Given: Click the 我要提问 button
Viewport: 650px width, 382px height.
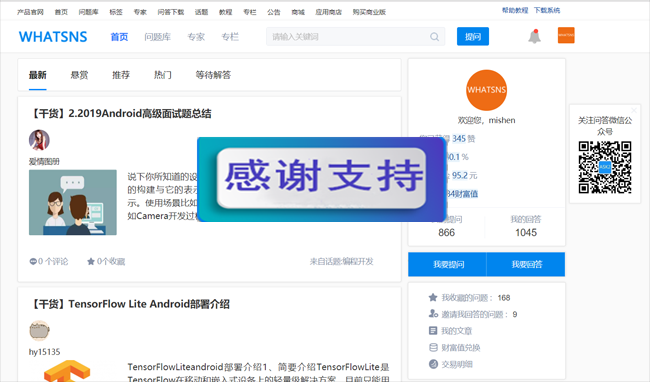Looking at the screenshot, I should 447,264.
